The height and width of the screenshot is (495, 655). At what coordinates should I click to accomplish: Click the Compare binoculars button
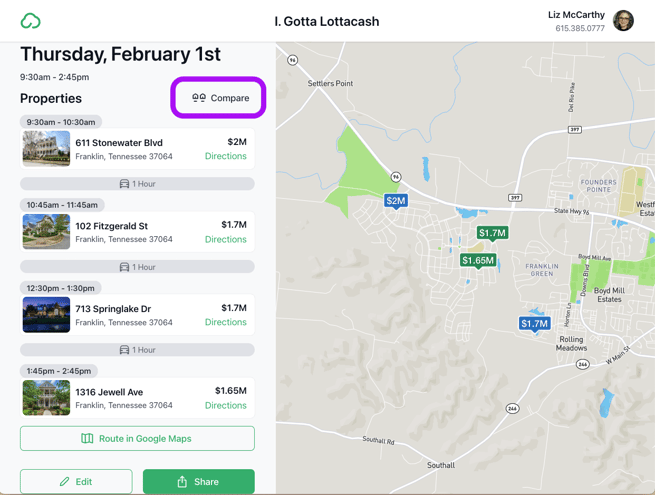pos(220,98)
